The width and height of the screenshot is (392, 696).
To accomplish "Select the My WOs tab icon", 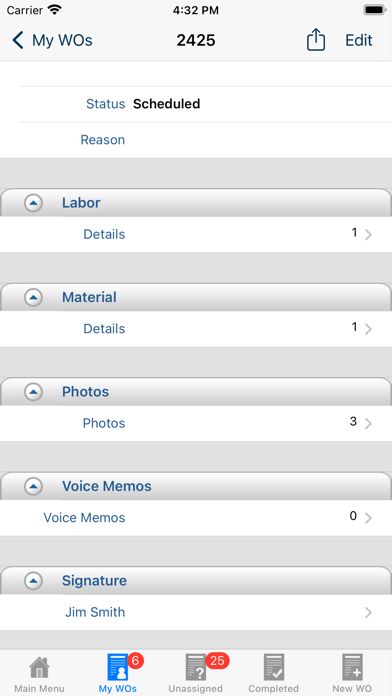I will coord(118,668).
